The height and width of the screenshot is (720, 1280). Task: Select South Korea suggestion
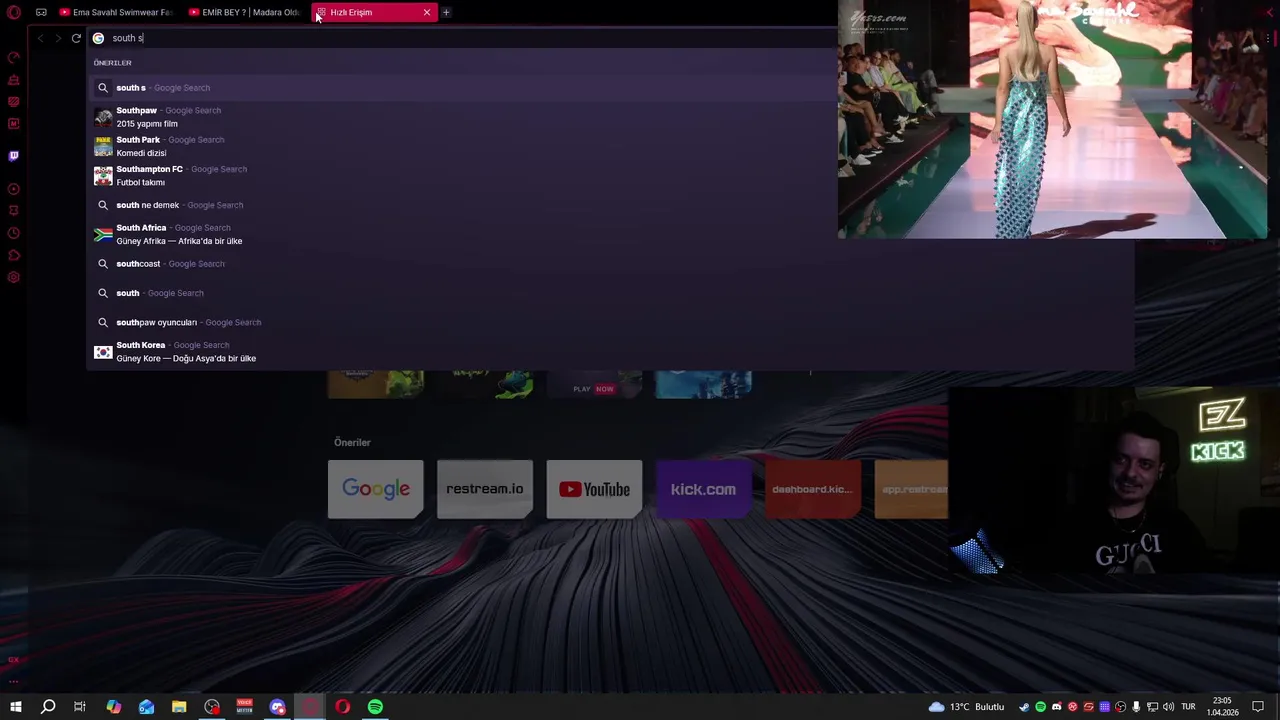point(610,351)
